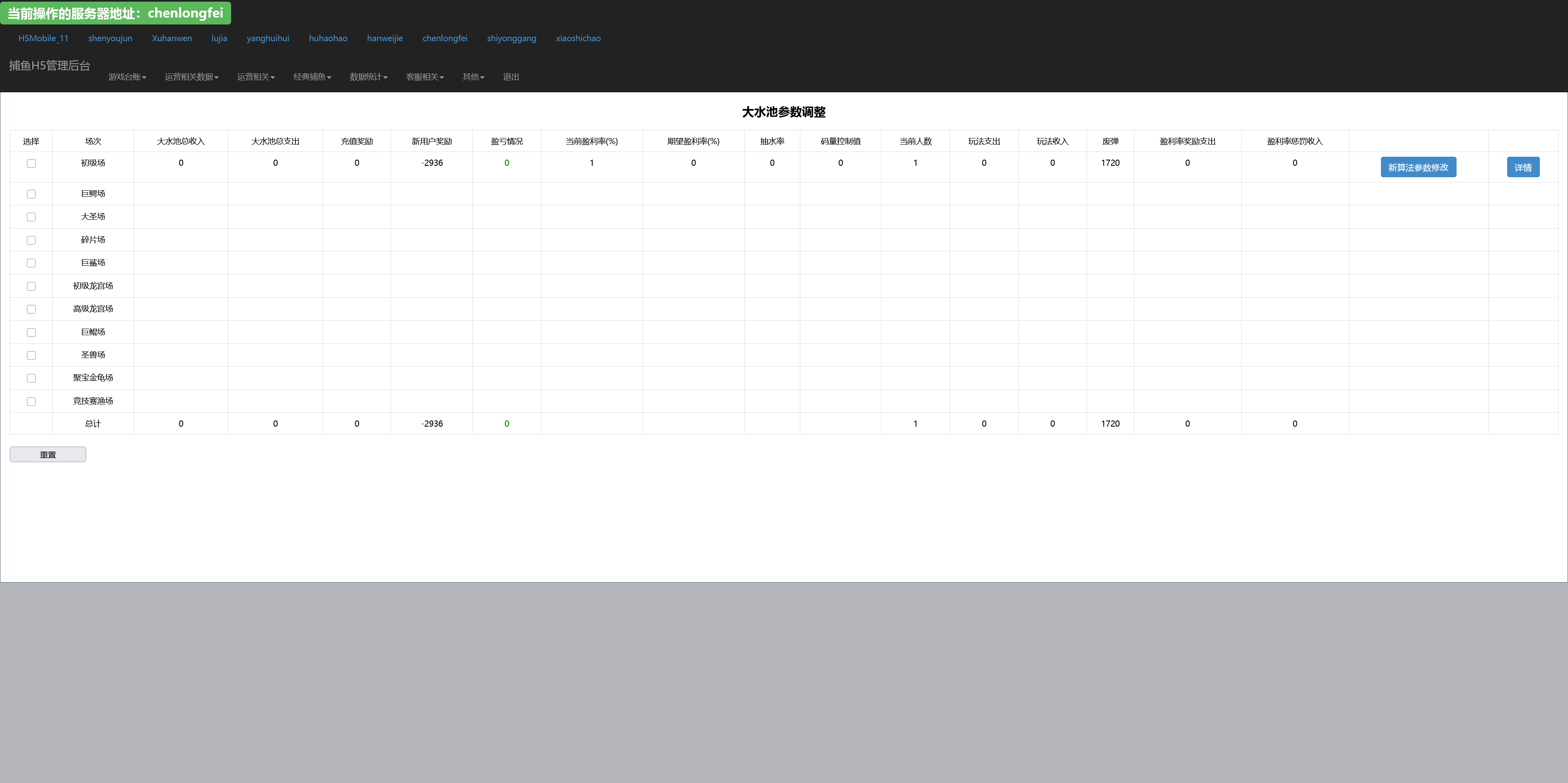Viewport: 1568px width, 783px height.
Task: Expand the 运营相关数据 dropdown
Action: click(191, 77)
